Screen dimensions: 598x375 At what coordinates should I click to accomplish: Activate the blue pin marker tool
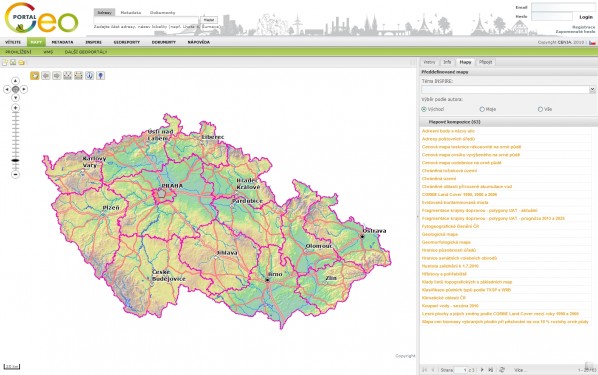[100, 76]
